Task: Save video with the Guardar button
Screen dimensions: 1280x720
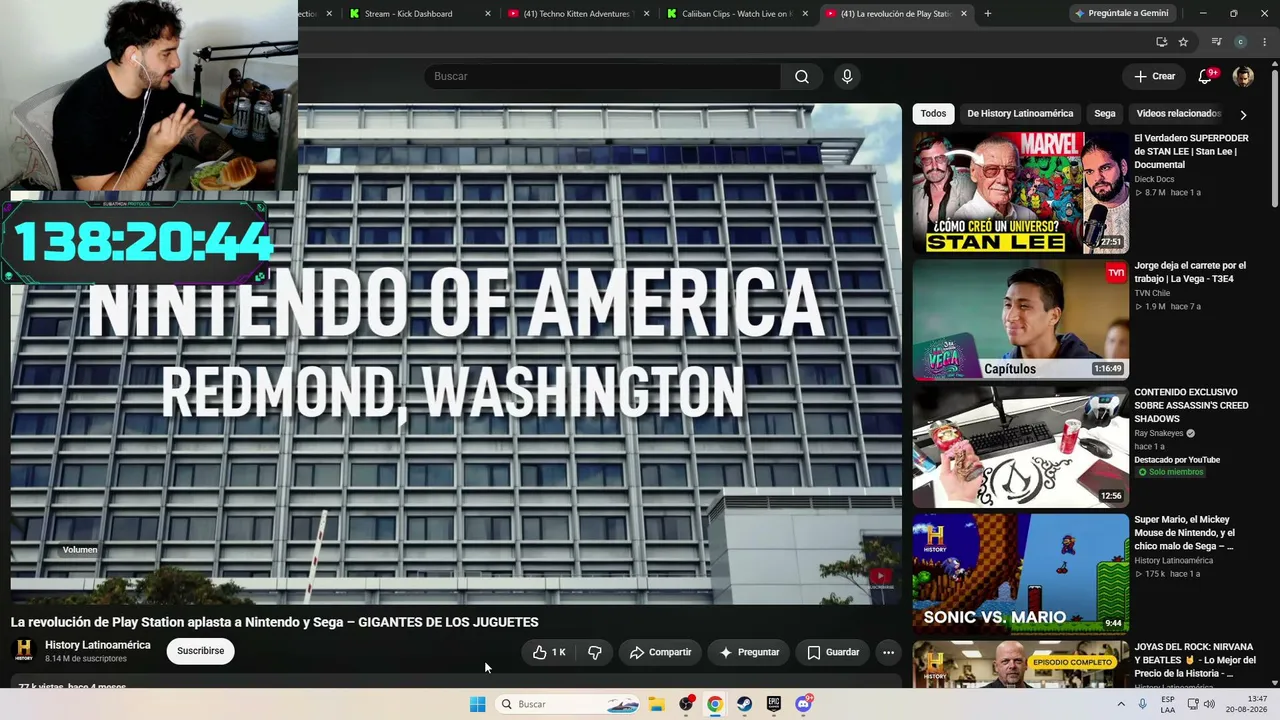Action: (833, 652)
